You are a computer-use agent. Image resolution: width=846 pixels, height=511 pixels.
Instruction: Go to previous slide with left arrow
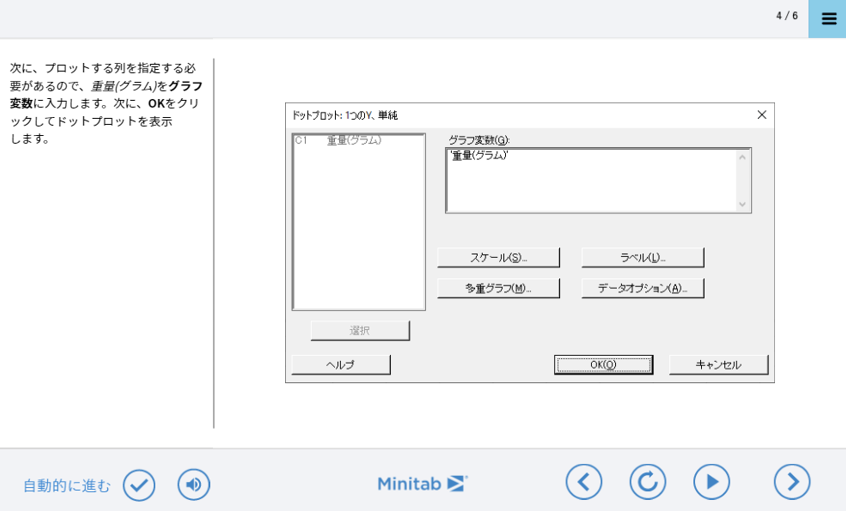click(x=584, y=482)
